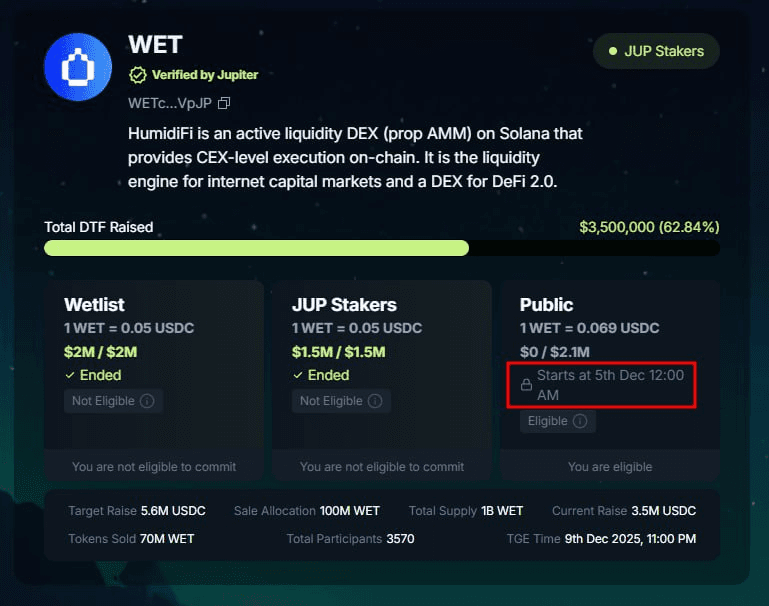Viewport: 769px width, 606px height.
Task: Click the lock icon in Public card
Action: click(x=526, y=385)
